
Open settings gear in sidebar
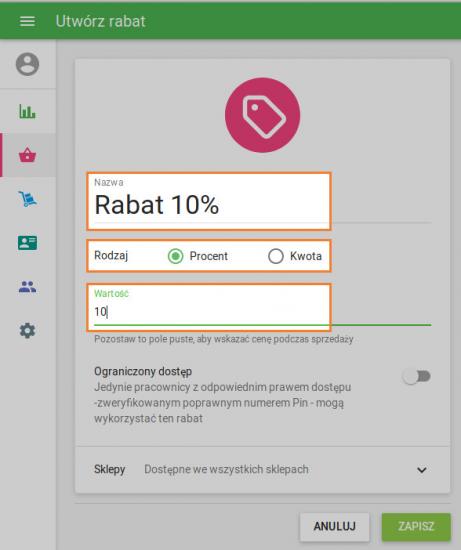(x=27, y=330)
